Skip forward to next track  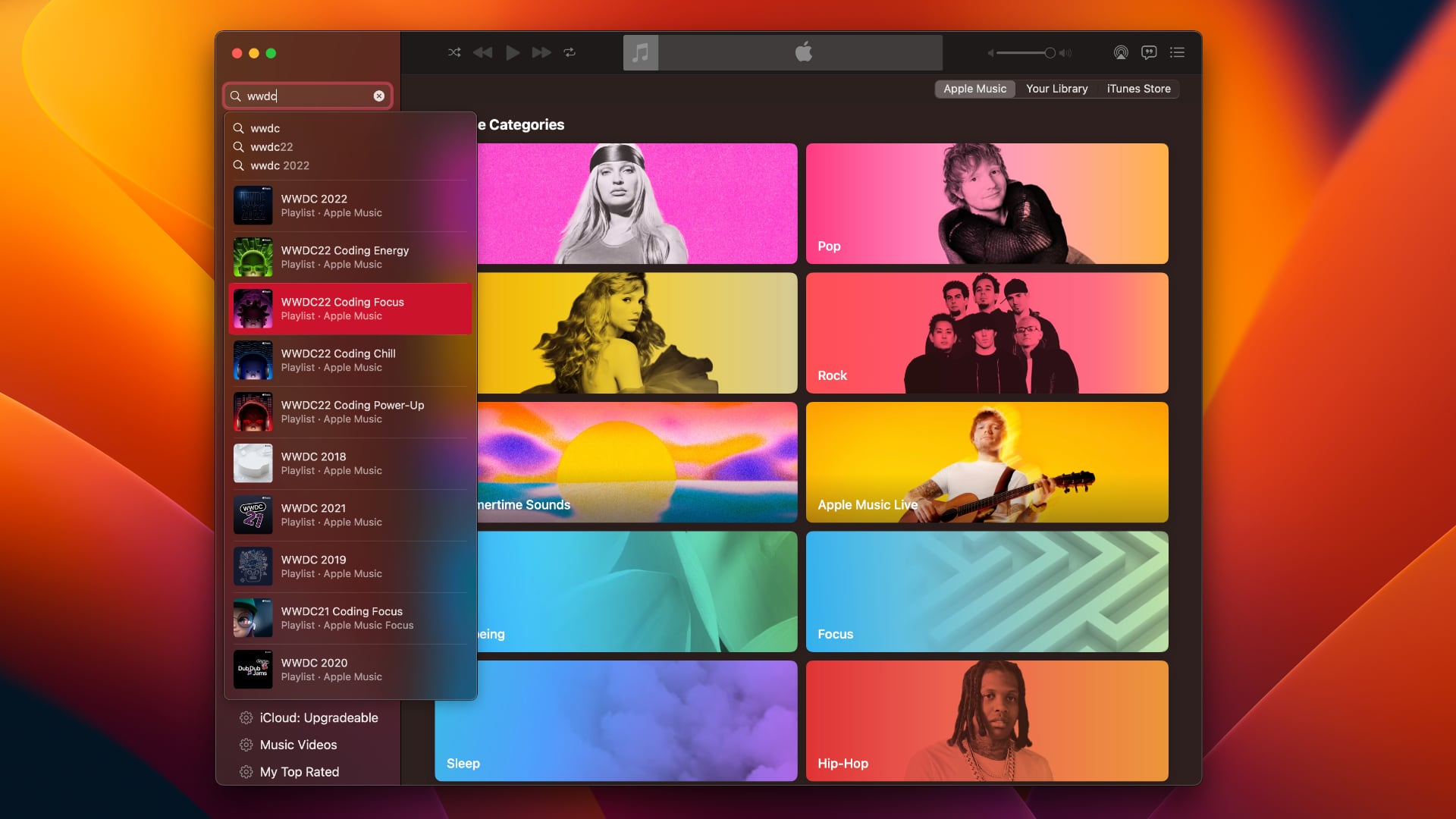pyautogui.click(x=541, y=52)
